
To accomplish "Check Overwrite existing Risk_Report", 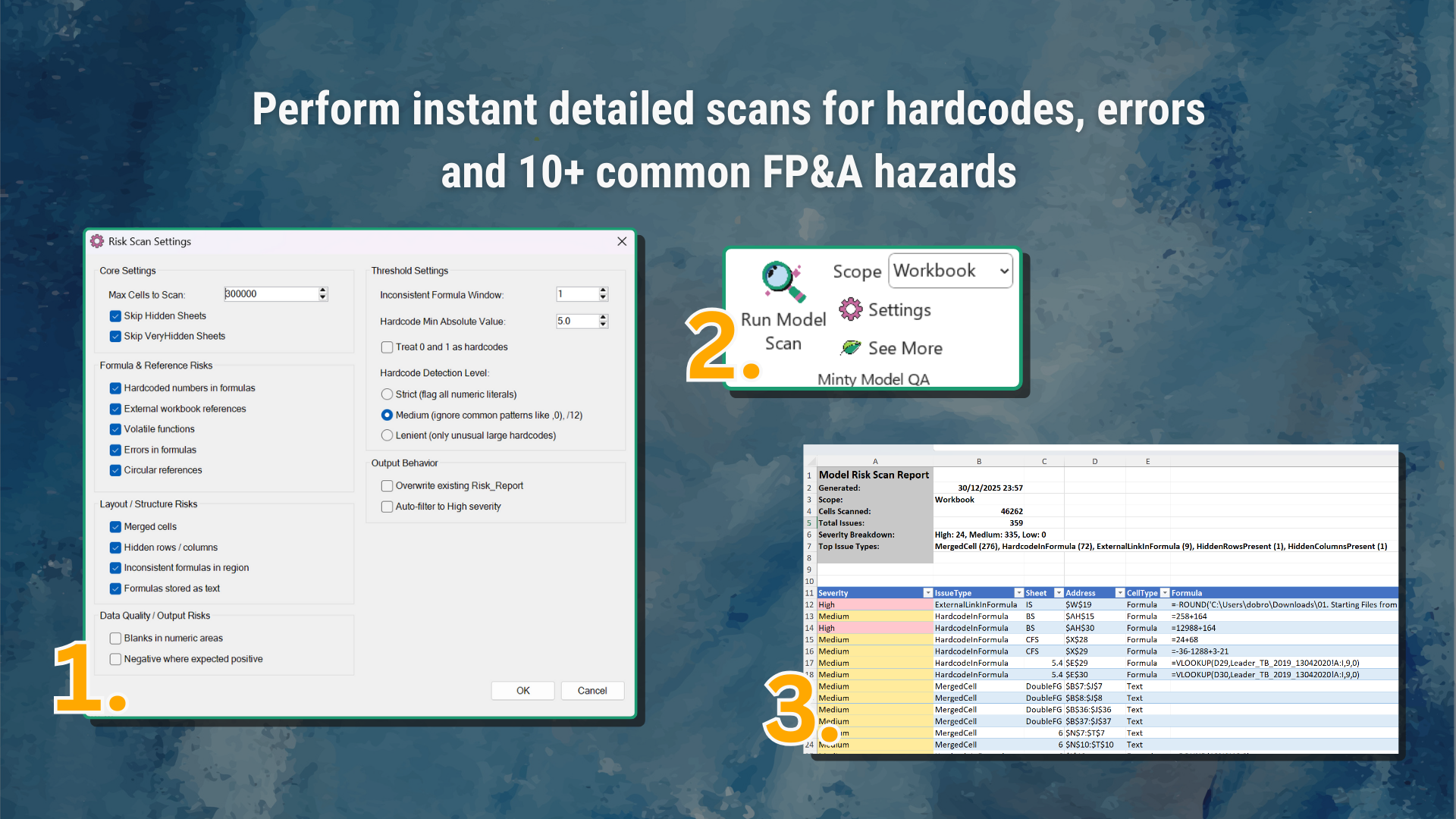I will coord(387,485).
